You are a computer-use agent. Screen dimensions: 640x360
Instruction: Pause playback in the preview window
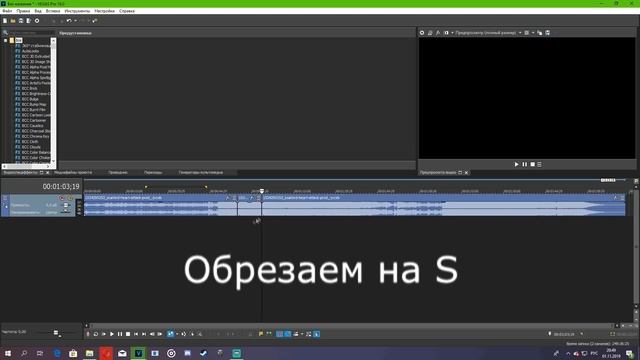tap(524, 164)
